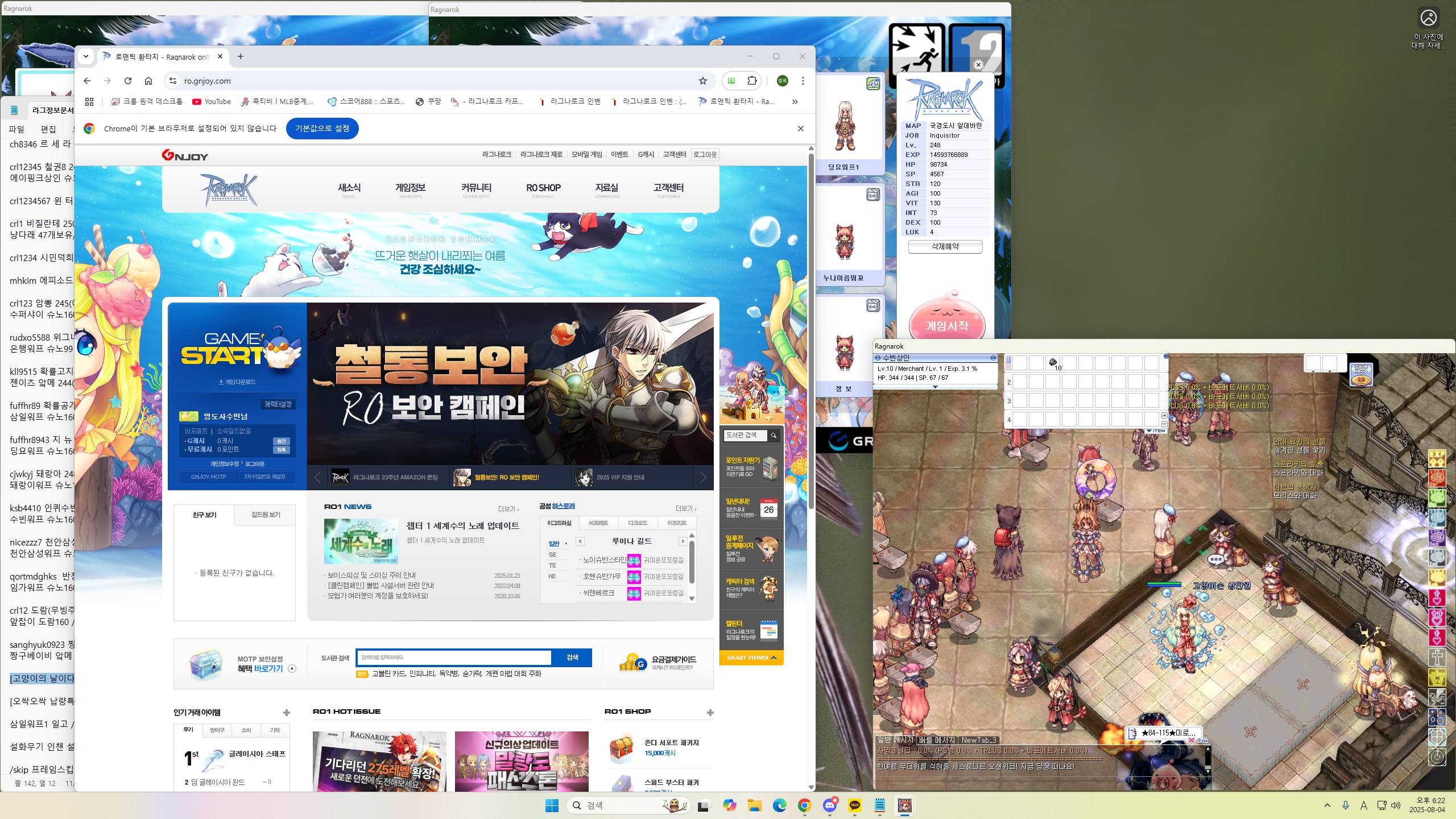Open RO SHOP main menu
Screen dimensions: 1456x819
(x=543, y=189)
